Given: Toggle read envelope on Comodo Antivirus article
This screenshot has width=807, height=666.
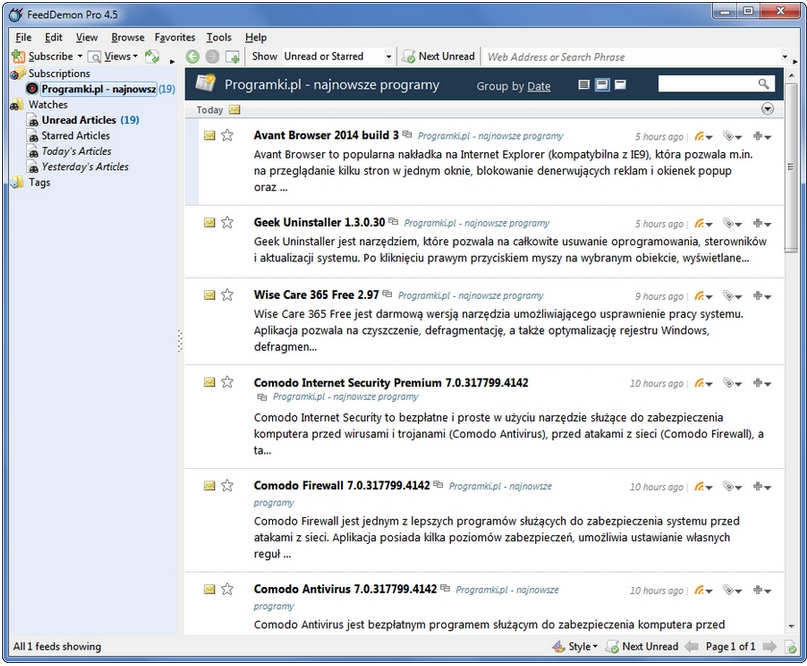Looking at the screenshot, I should 209,589.
